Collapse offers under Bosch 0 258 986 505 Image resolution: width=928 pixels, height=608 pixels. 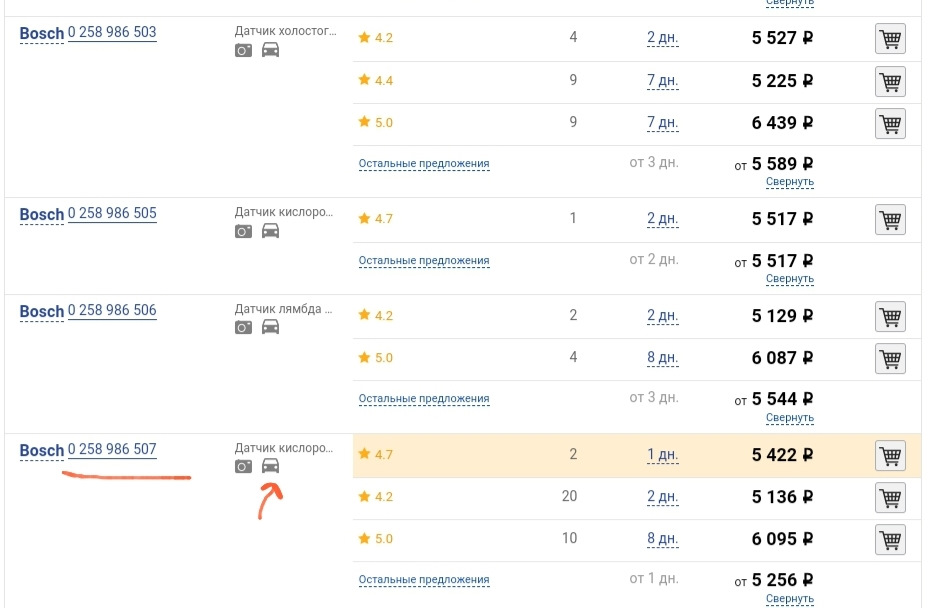[789, 279]
